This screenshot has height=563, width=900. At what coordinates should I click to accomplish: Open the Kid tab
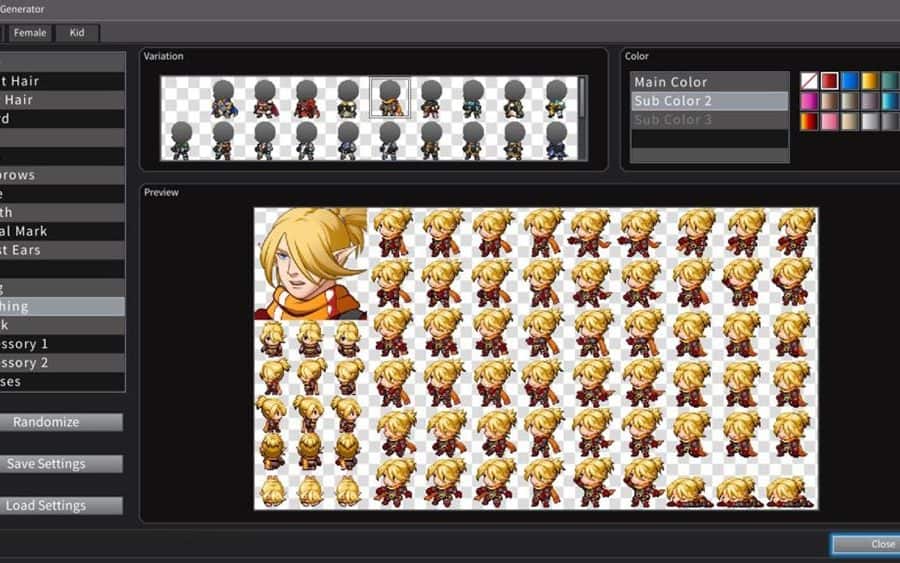tap(77, 33)
